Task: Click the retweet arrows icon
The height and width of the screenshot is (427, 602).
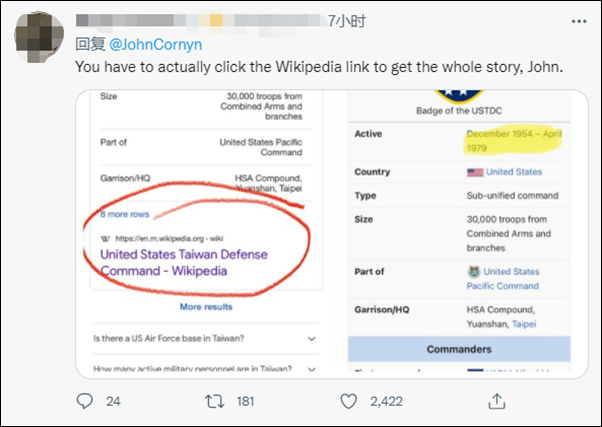Action: (213, 401)
